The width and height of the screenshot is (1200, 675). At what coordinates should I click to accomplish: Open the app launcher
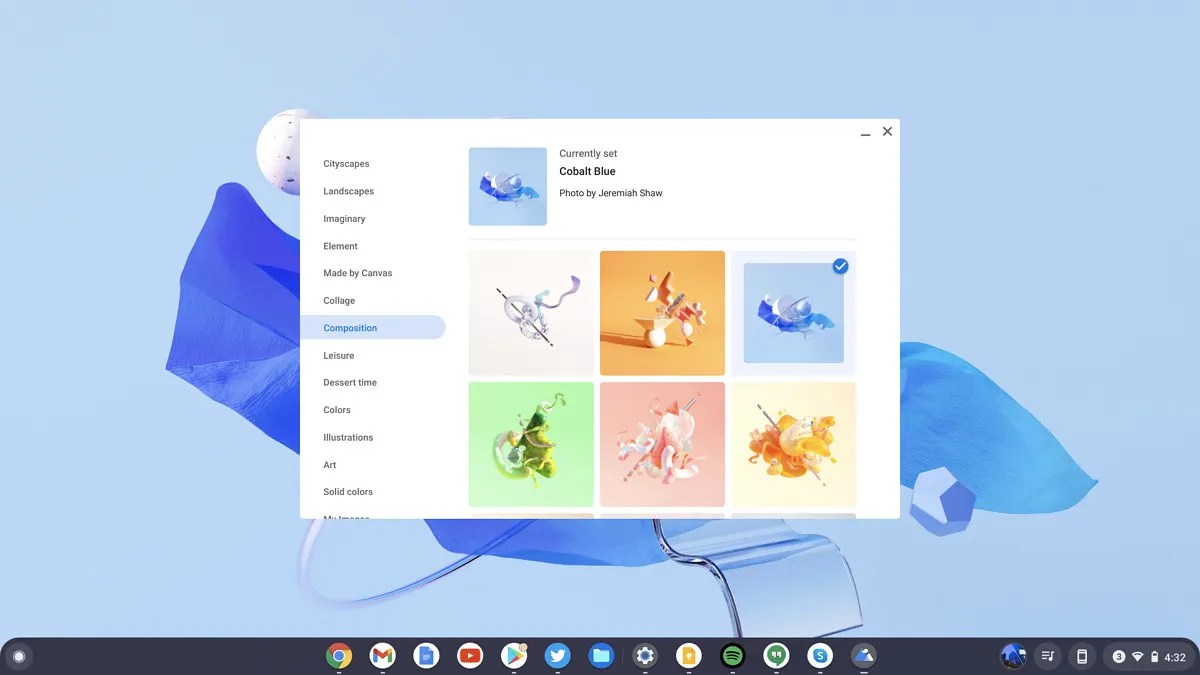point(18,655)
